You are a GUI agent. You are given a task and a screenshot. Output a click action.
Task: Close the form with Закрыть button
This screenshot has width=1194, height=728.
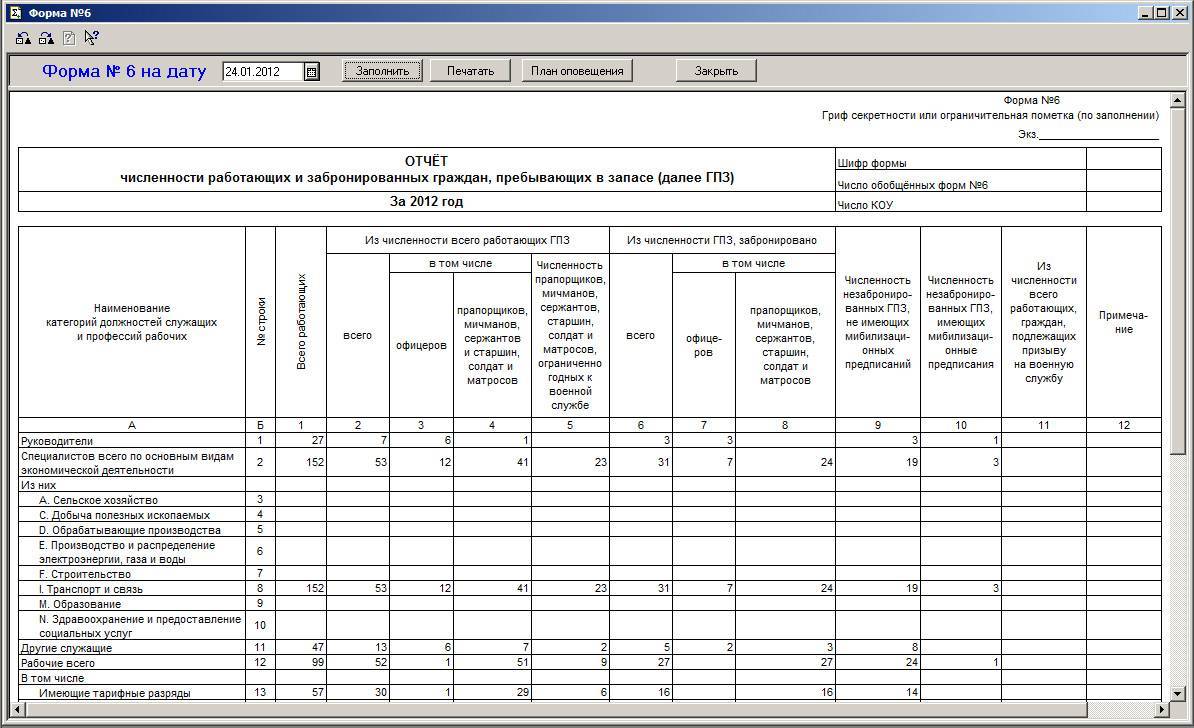point(717,71)
